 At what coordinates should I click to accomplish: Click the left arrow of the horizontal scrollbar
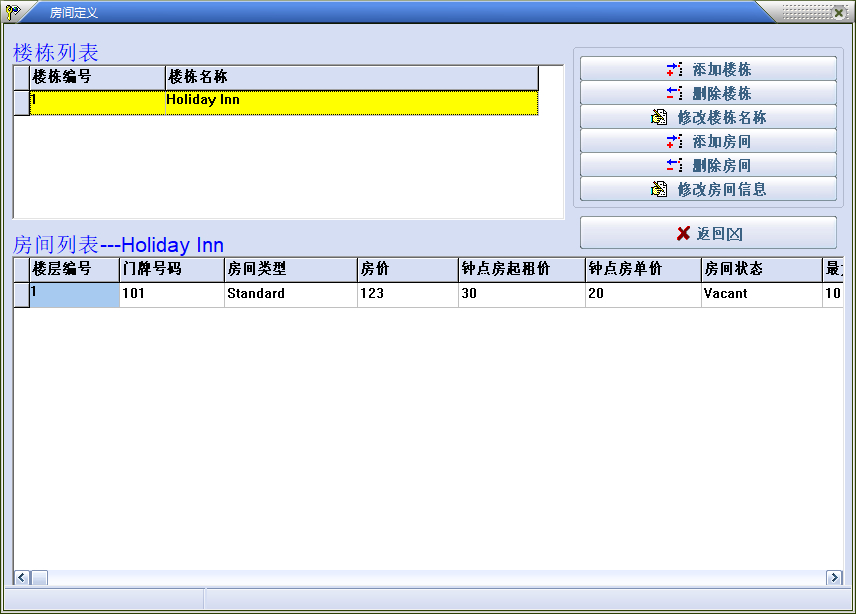click(x=21, y=577)
